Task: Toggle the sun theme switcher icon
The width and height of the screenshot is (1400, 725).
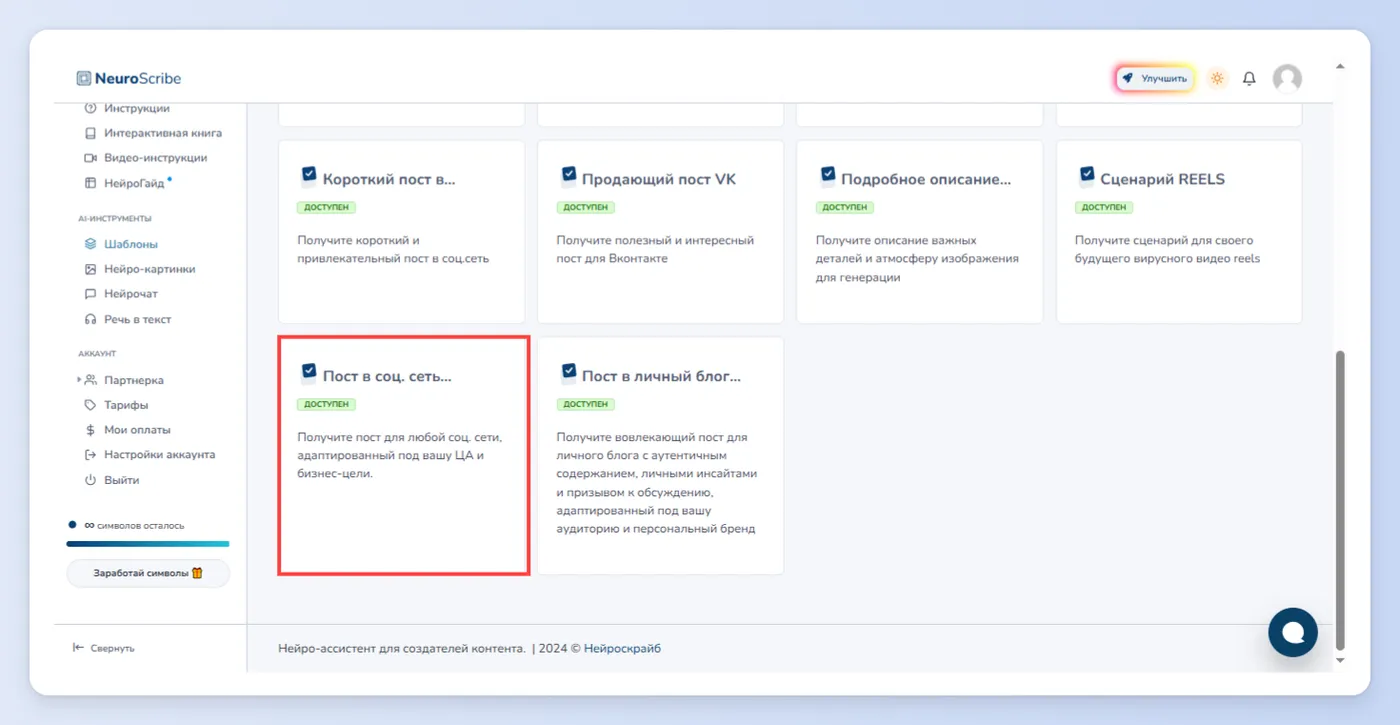Action: point(1217,78)
